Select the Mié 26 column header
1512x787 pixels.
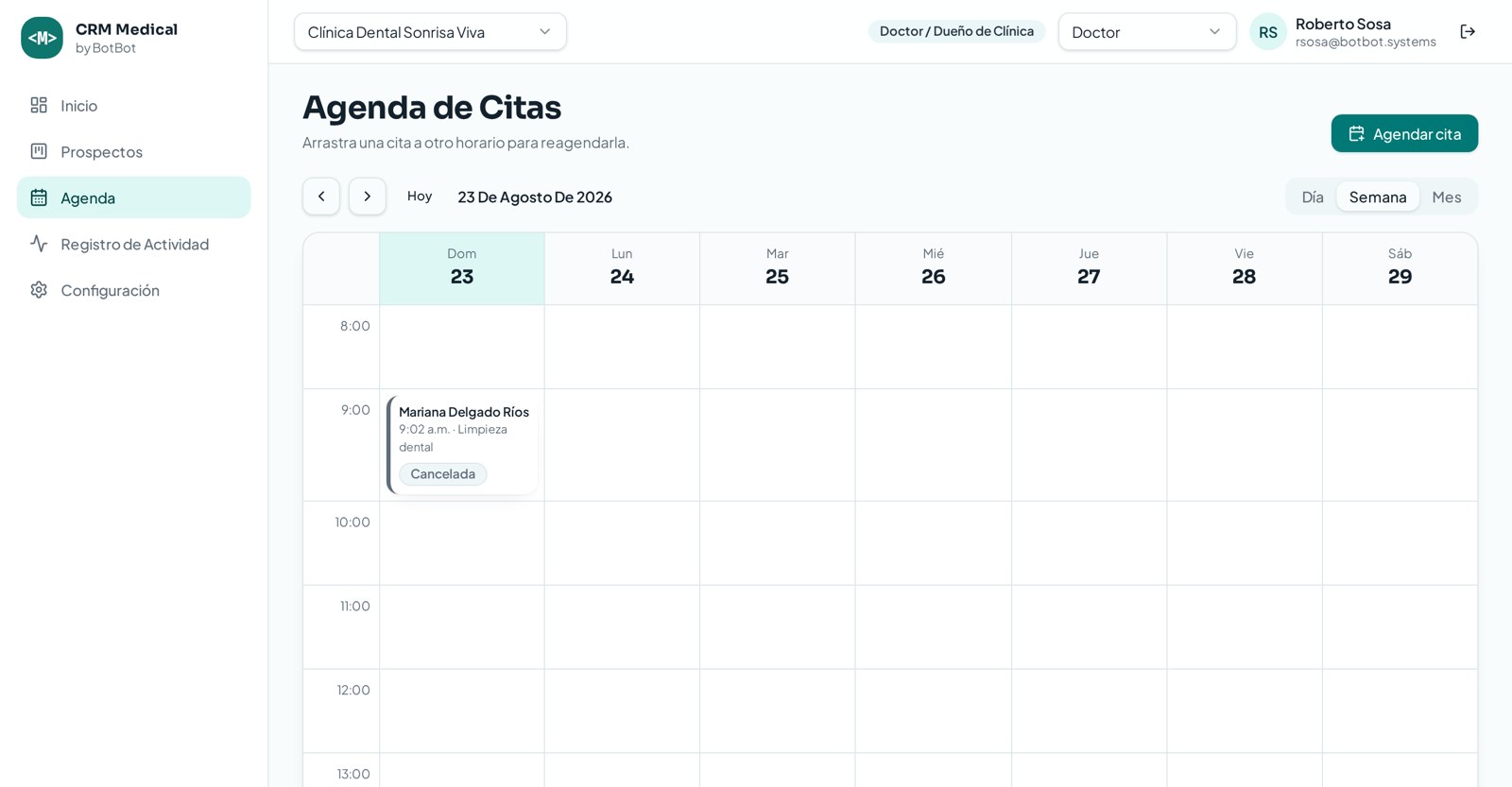(x=934, y=268)
